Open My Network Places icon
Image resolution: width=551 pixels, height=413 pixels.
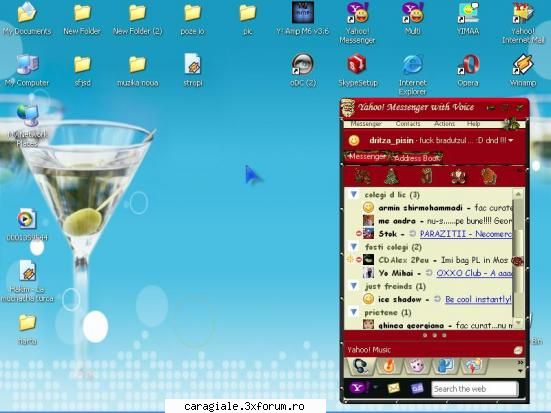27,126
